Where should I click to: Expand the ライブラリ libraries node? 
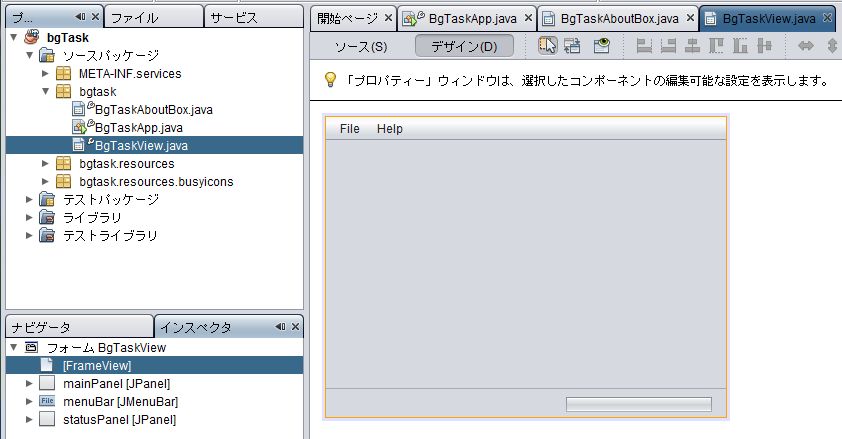tap(28, 217)
